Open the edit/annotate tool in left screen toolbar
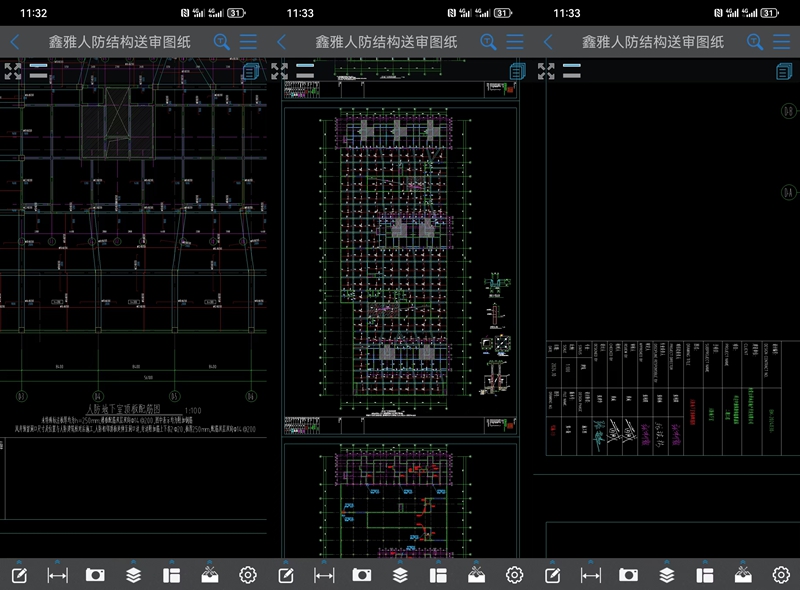The width and height of the screenshot is (800, 590). pos(18,575)
